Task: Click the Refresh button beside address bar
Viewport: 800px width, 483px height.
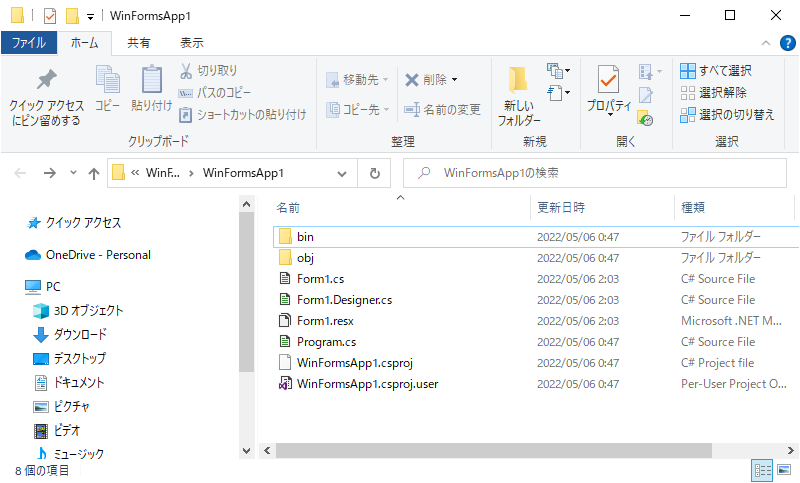Action: [374, 173]
